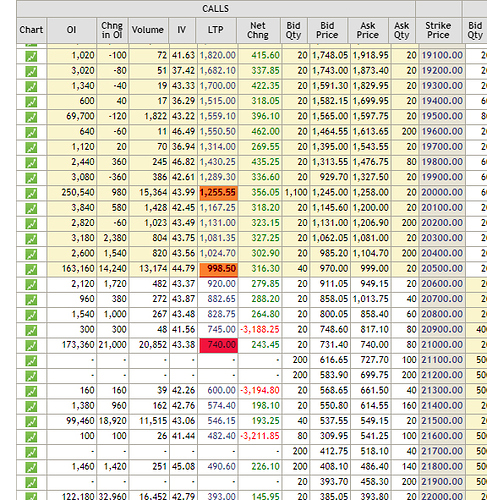Open chart icon for strike 20500.00
The height and width of the screenshot is (500, 487).
pyautogui.click(x=31, y=269)
